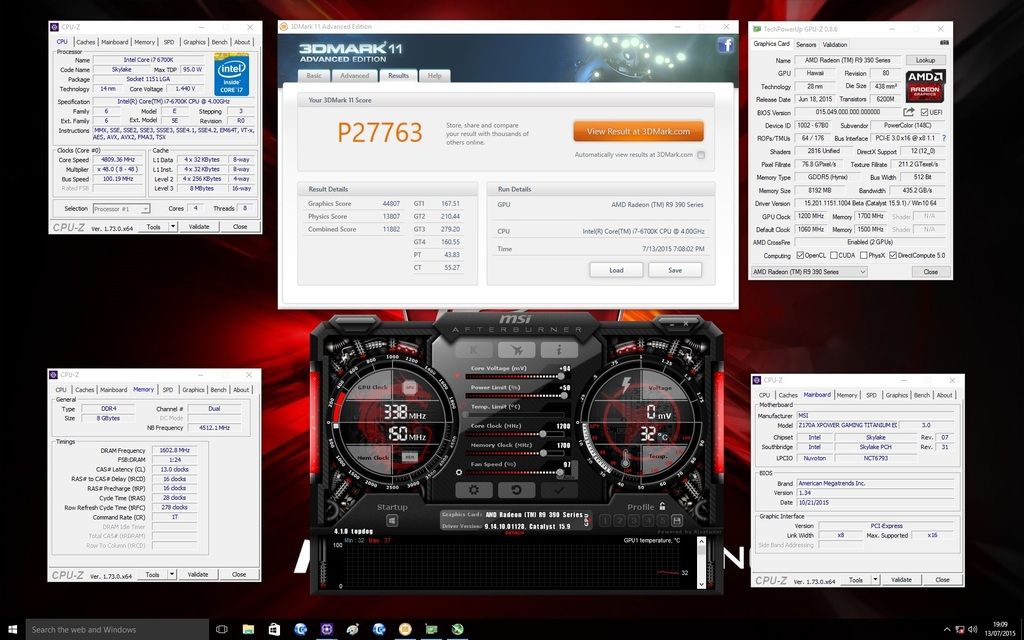Adjust the Memory Clock slider handle
Image resolution: width=1024 pixels, height=640 pixels.
(x=542, y=453)
